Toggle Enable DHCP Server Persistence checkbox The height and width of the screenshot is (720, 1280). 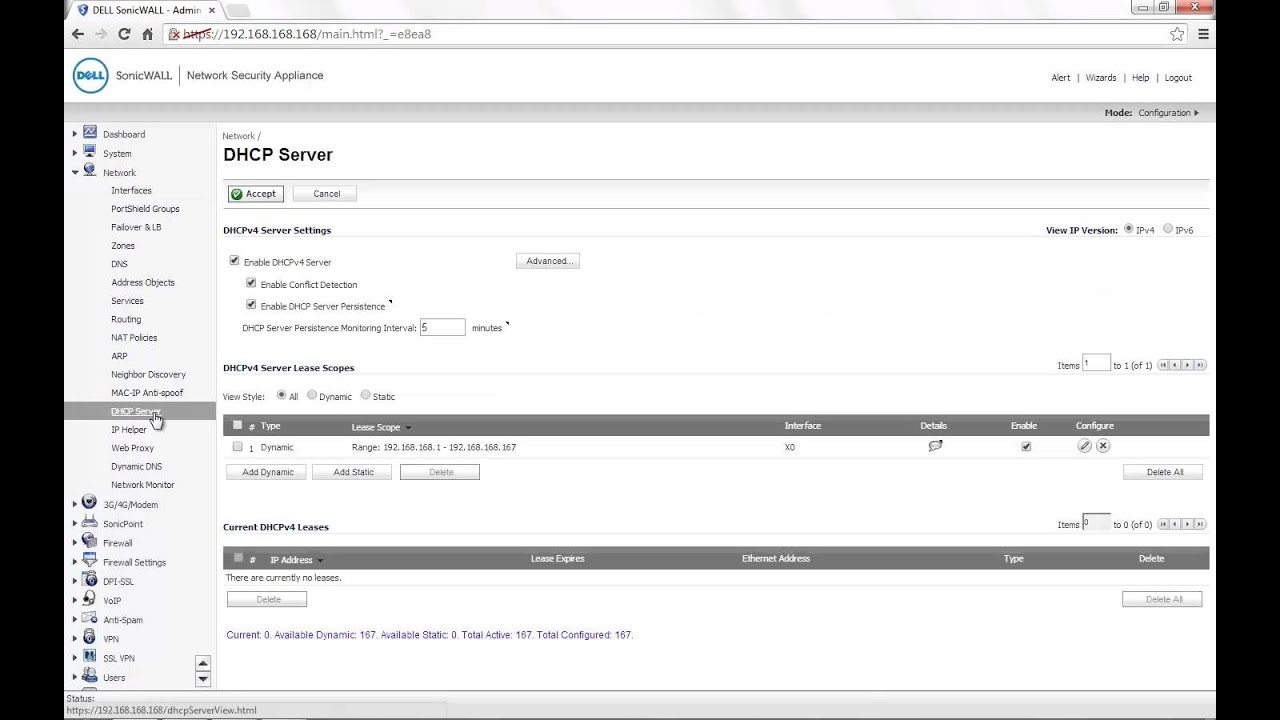click(251, 305)
